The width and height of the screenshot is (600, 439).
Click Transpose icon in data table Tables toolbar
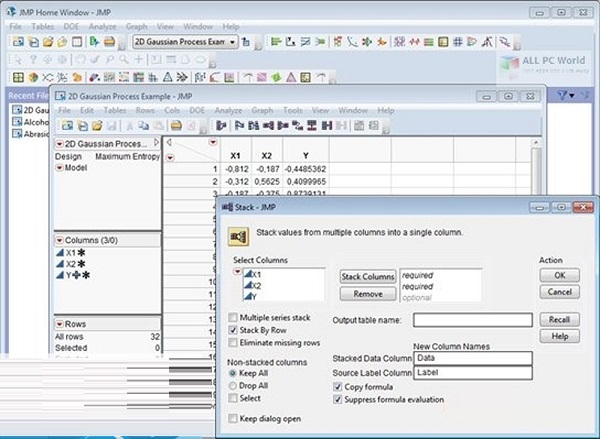coord(297,125)
